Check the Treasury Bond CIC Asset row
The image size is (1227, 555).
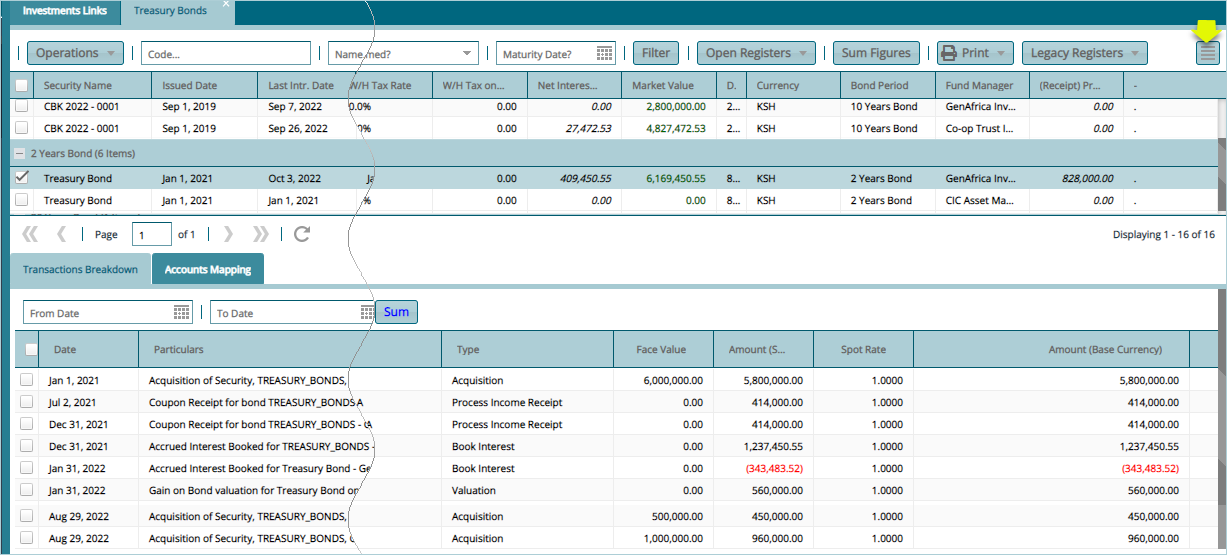pos(21,200)
